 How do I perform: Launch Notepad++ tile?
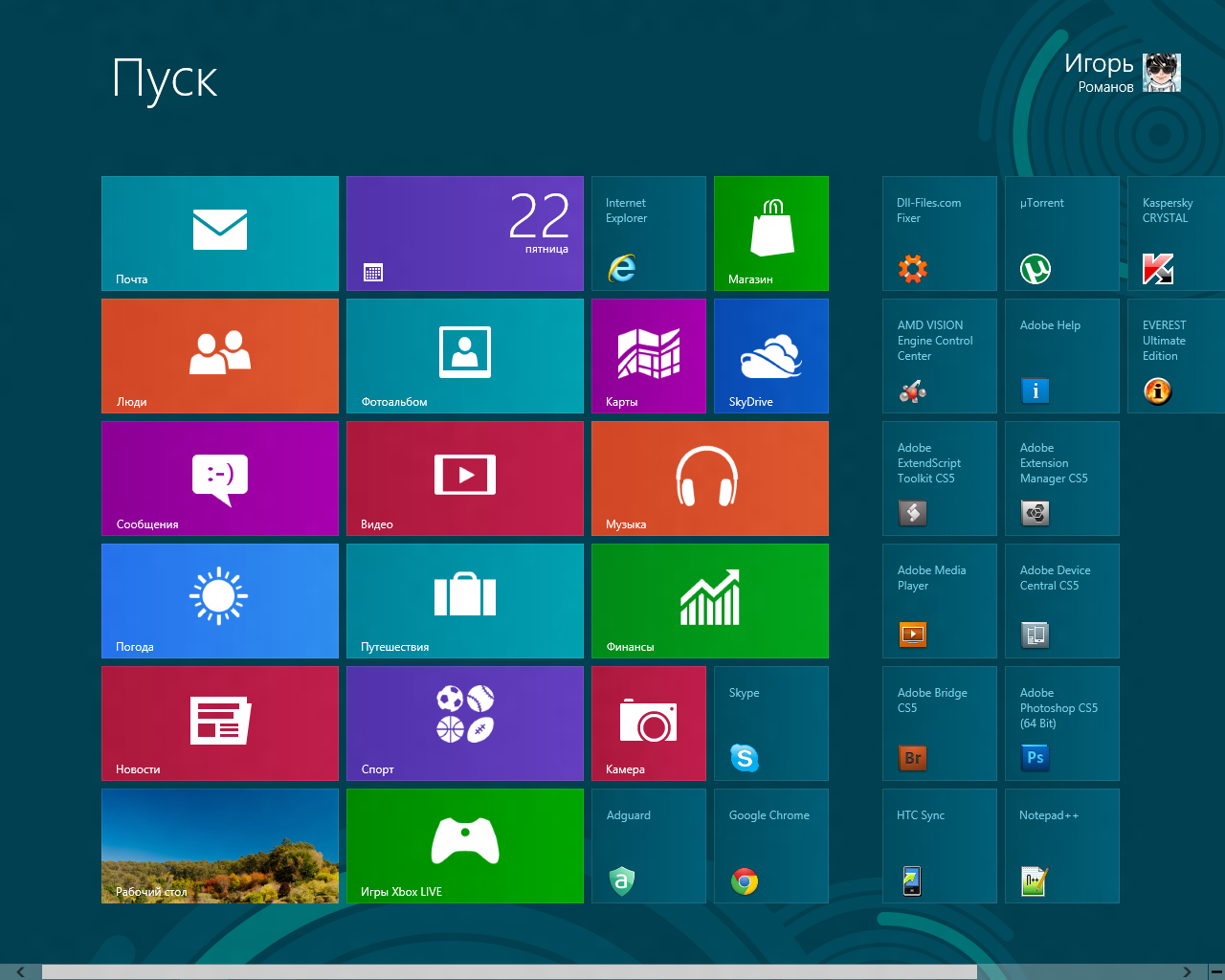(x=1062, y=846)
